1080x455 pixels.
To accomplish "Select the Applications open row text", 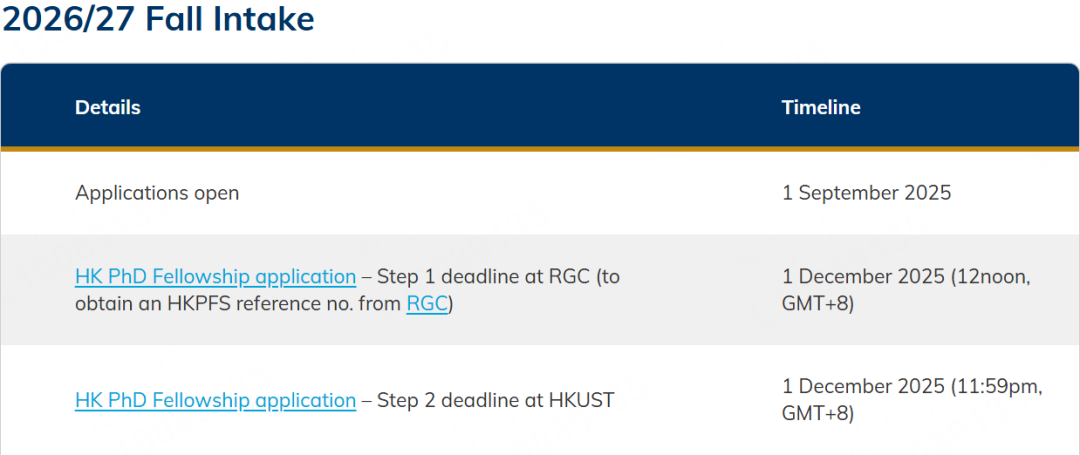I will pos(157,193).
